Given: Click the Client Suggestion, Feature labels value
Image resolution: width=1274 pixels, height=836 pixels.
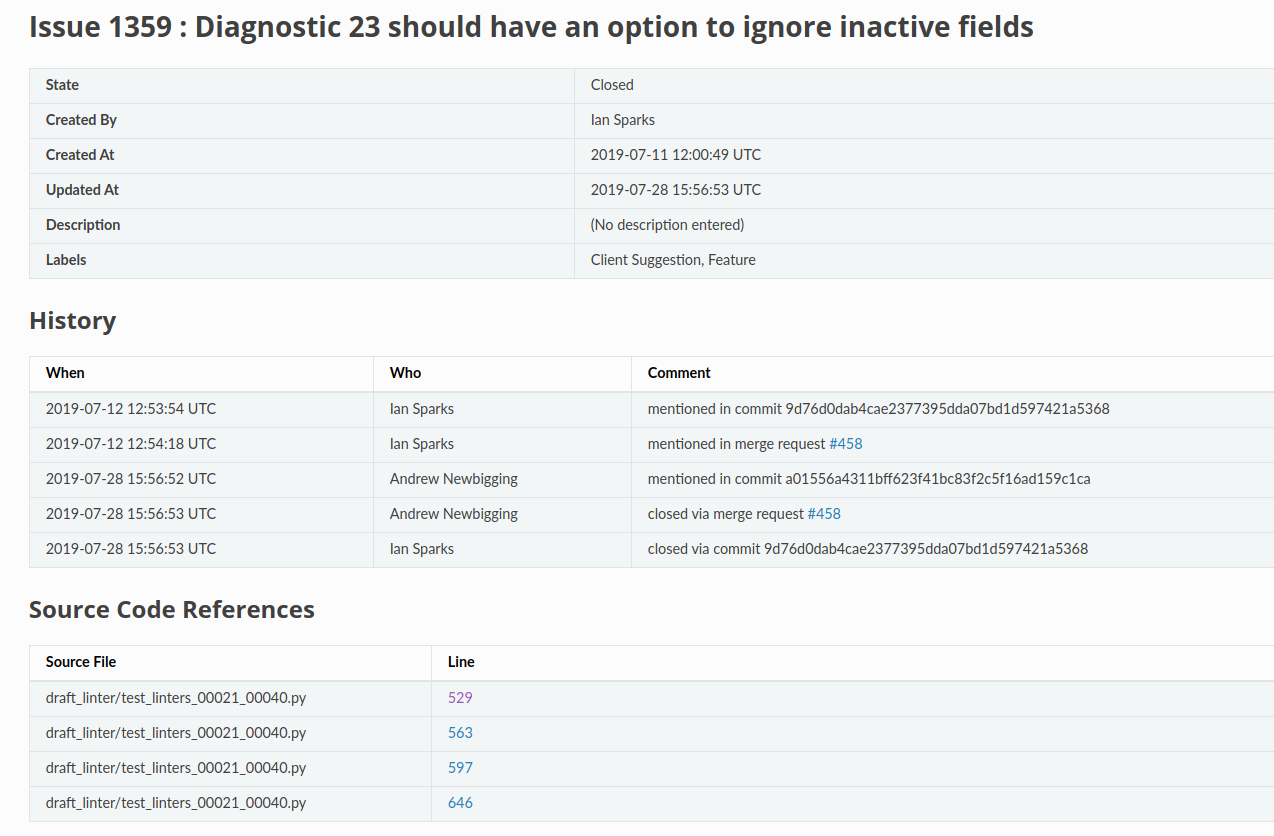Looking at the screenshot, I should [x=673, y=260].
